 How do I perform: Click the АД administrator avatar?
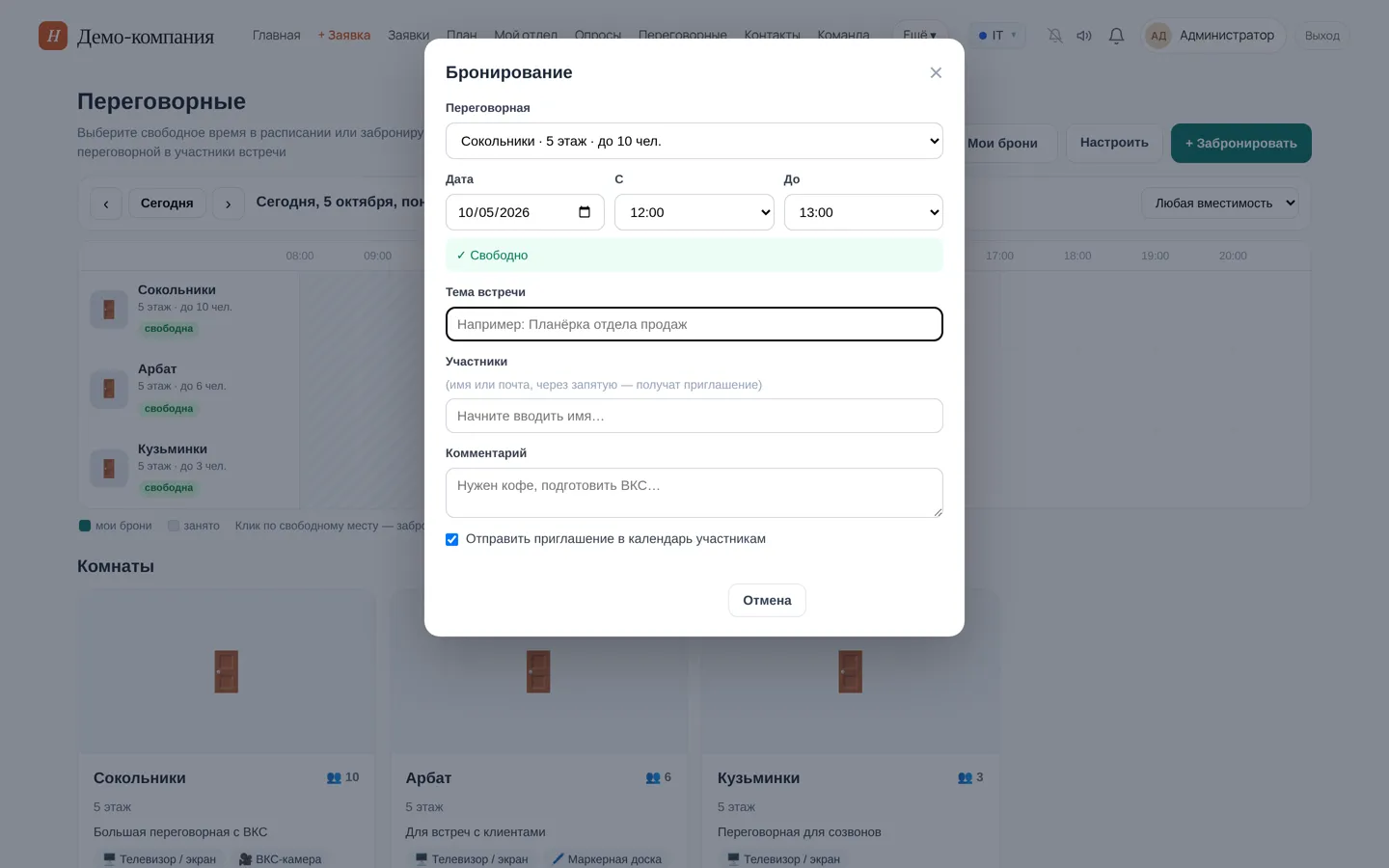coord(1158,36)
